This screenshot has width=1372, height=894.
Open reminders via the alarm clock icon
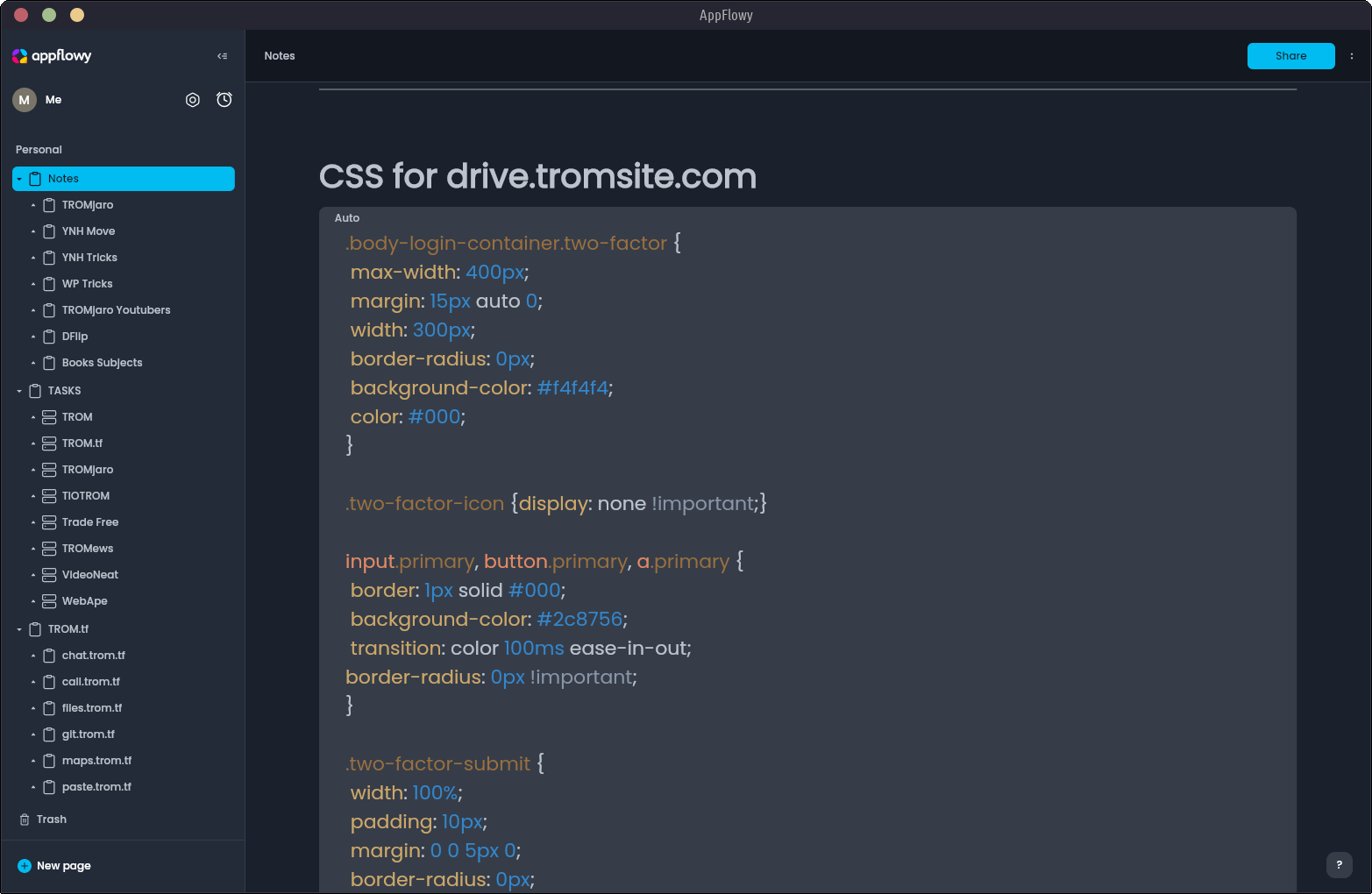pos(224,100)
